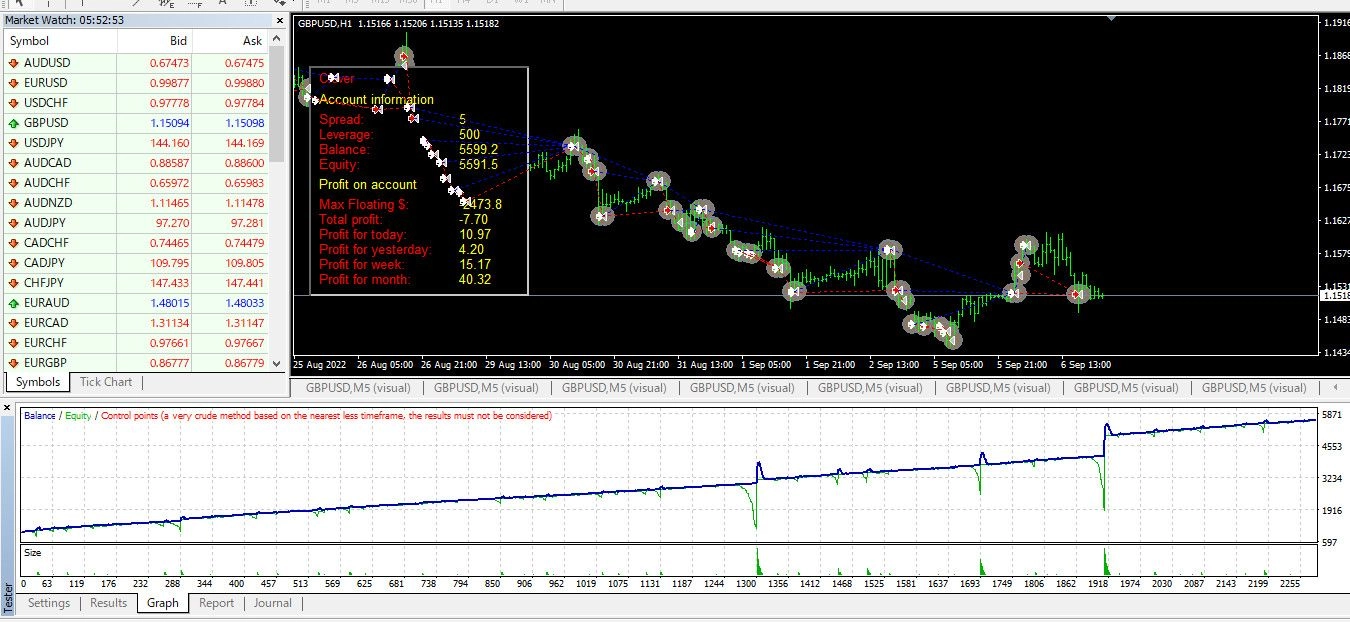The image size is (1350, 622).
Task: Click the EURAUD green up-arrow icon
Action: coord(14,303)
